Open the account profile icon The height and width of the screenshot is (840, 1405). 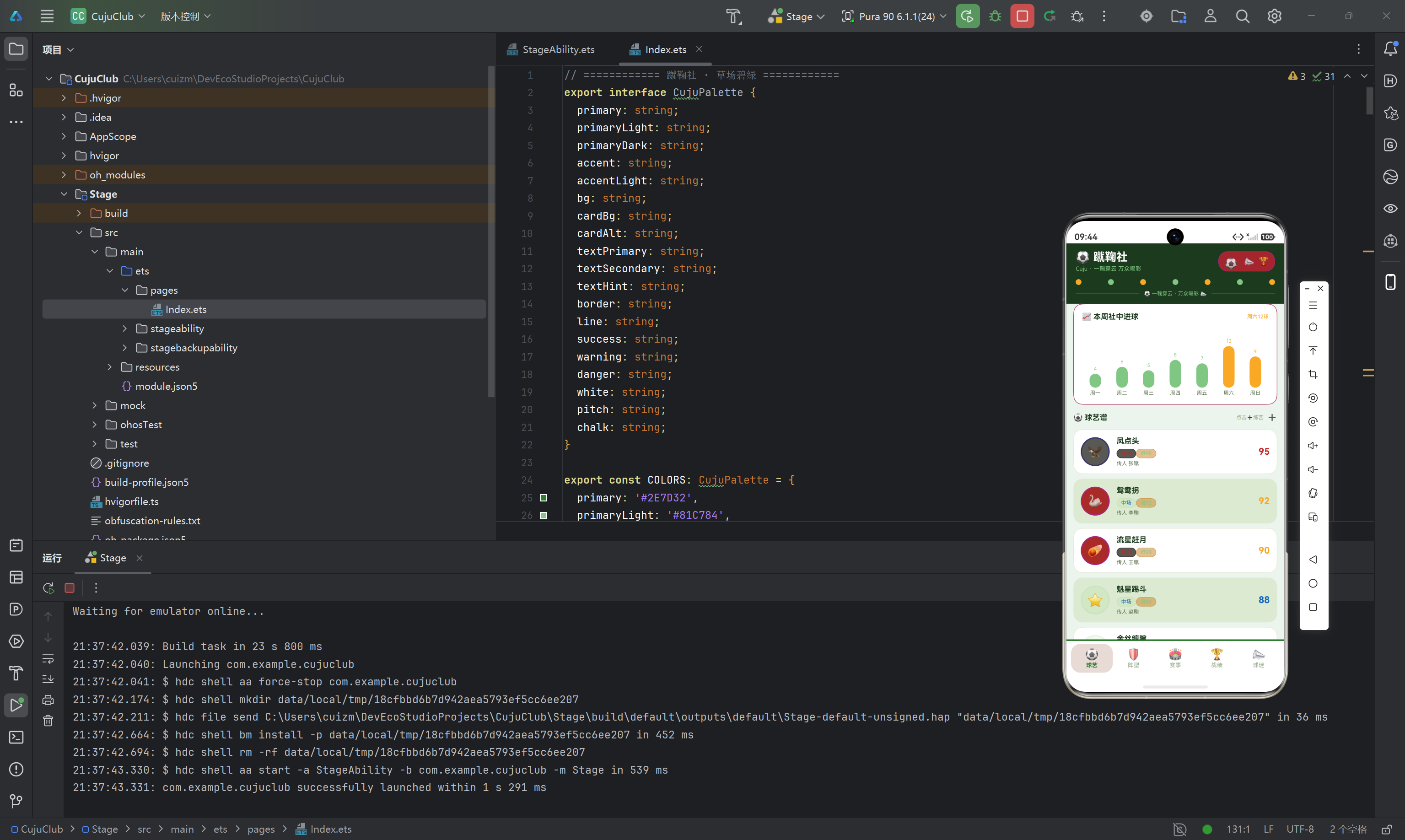(x=1211, y=16)
